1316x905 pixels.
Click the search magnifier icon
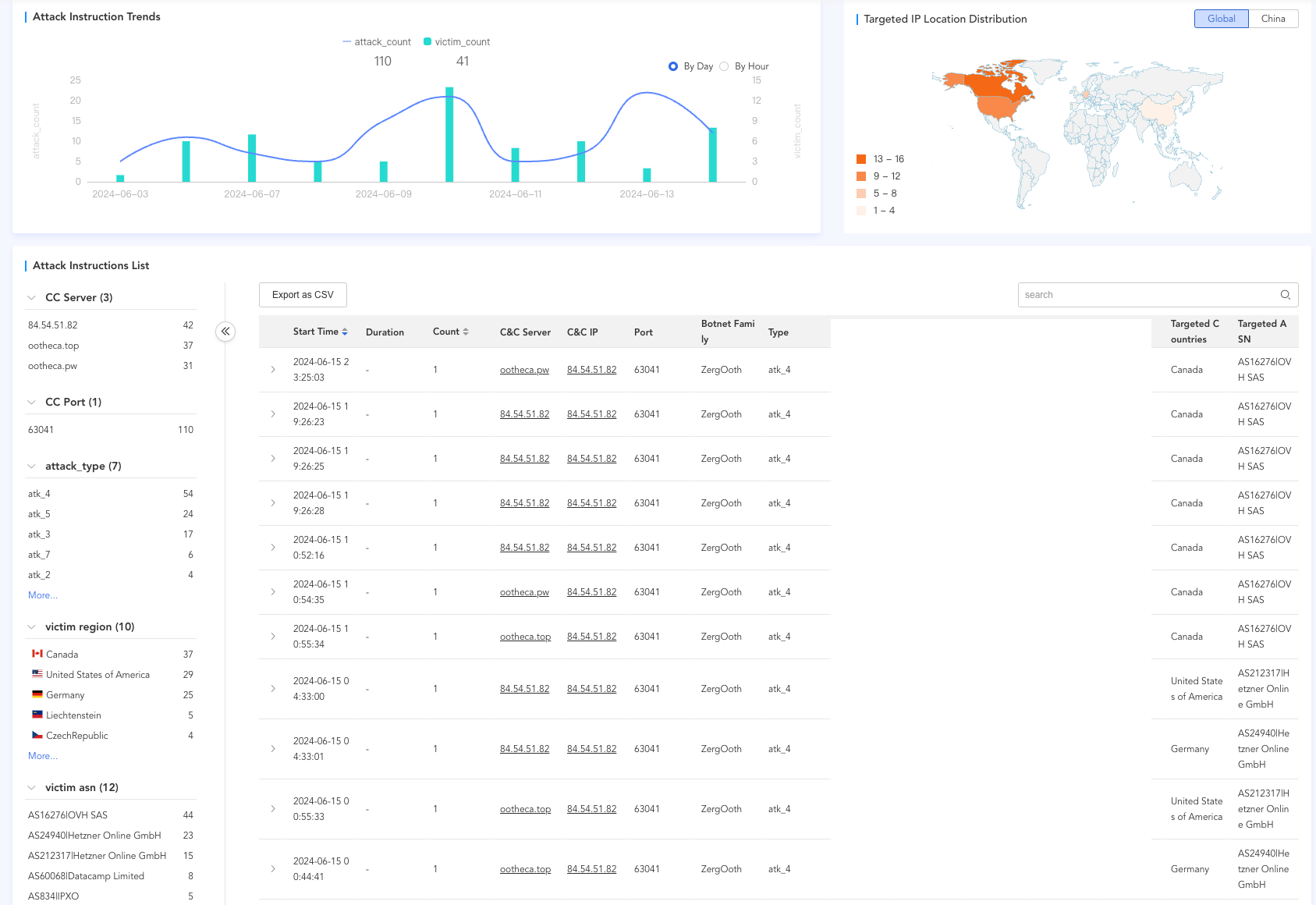(1285, 295)
